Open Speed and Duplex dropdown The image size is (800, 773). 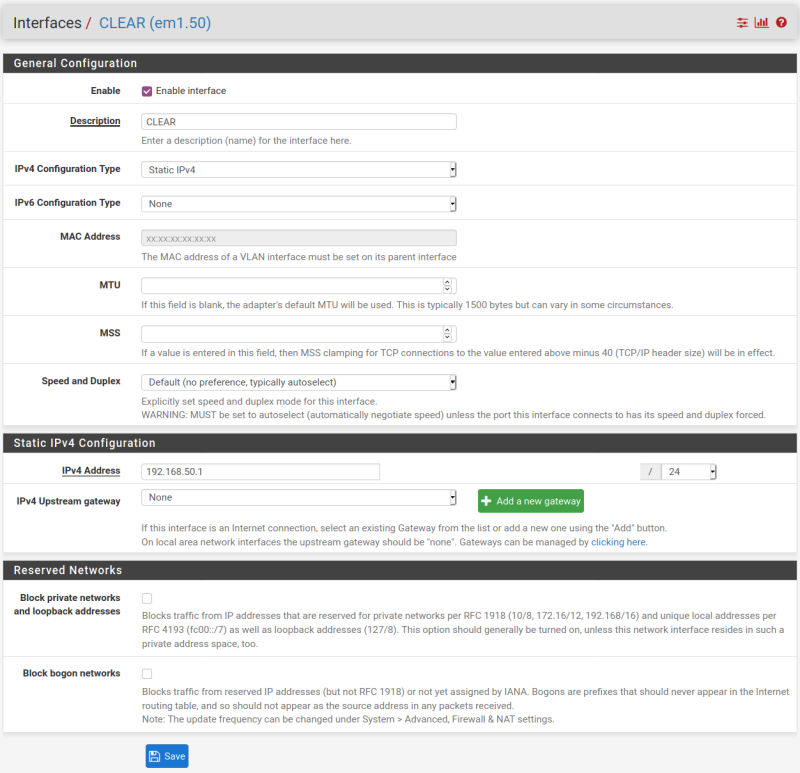[x=299, y=382]
